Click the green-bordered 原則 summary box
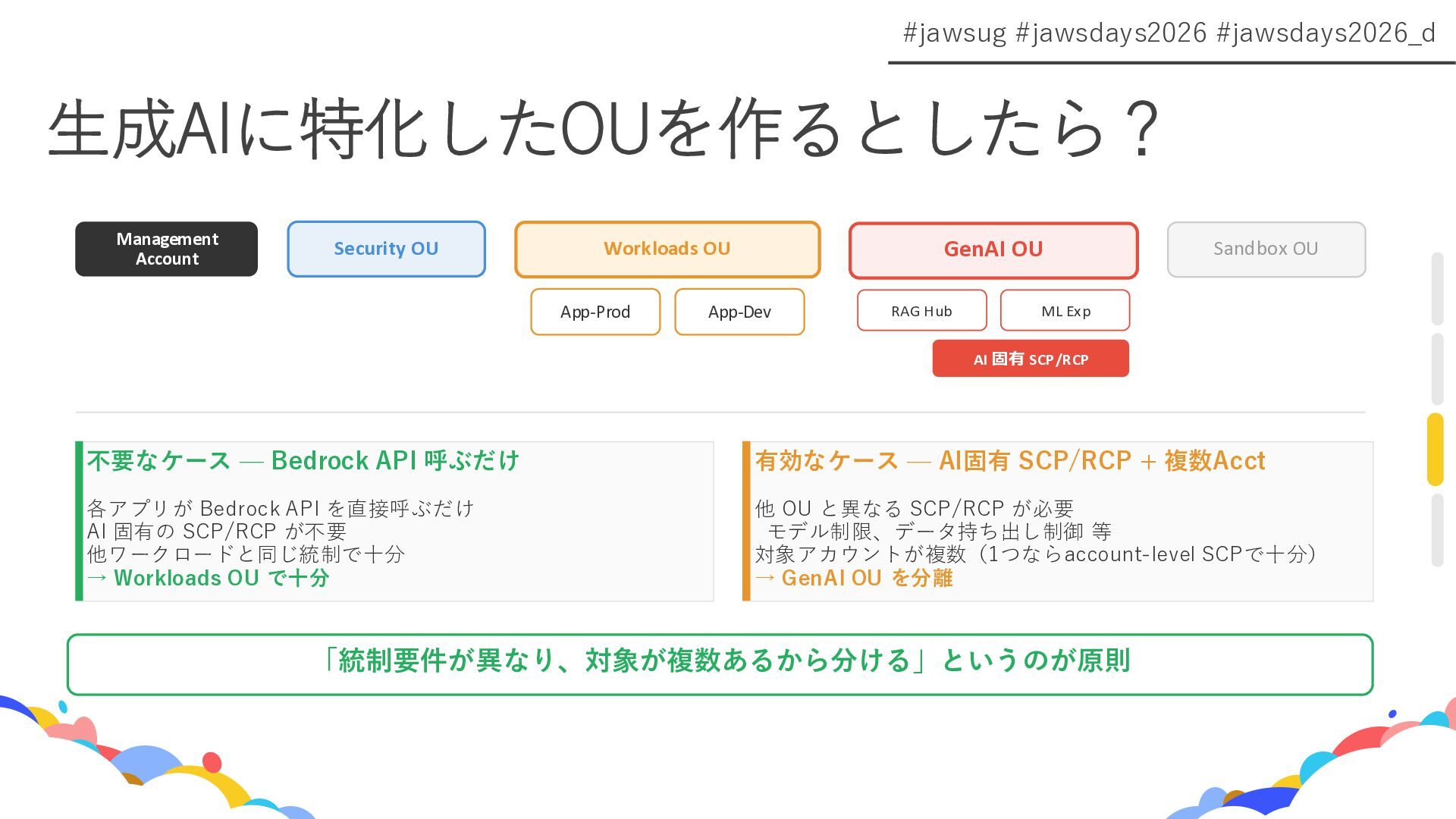Image resolution: width=1456 pixels, height=819 pixels. click(720, 664)
